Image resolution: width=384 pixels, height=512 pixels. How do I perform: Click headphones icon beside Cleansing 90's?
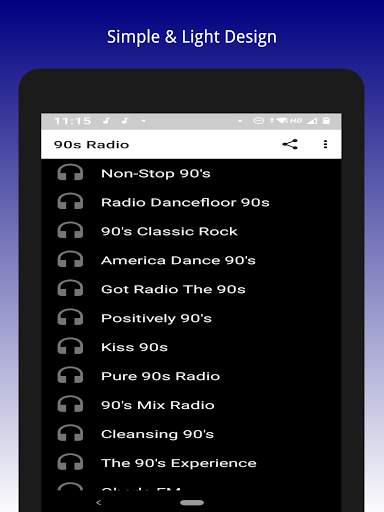click(70, 434)
